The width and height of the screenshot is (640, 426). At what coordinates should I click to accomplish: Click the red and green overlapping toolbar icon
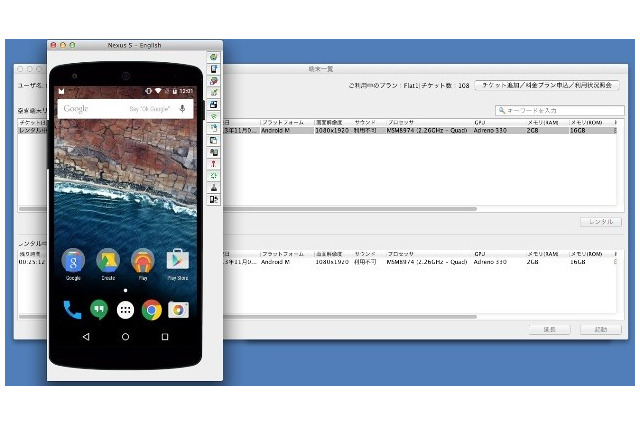(213, 81)
